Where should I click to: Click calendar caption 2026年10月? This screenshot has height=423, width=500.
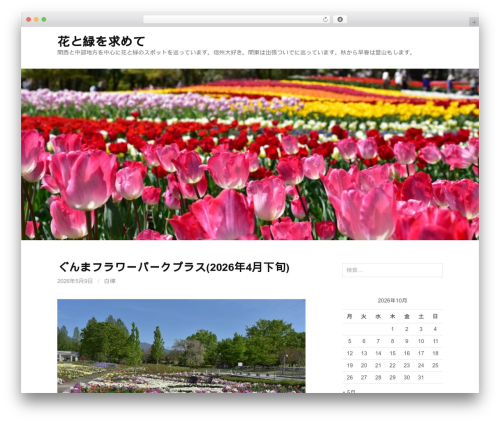[x=392, y=300]
